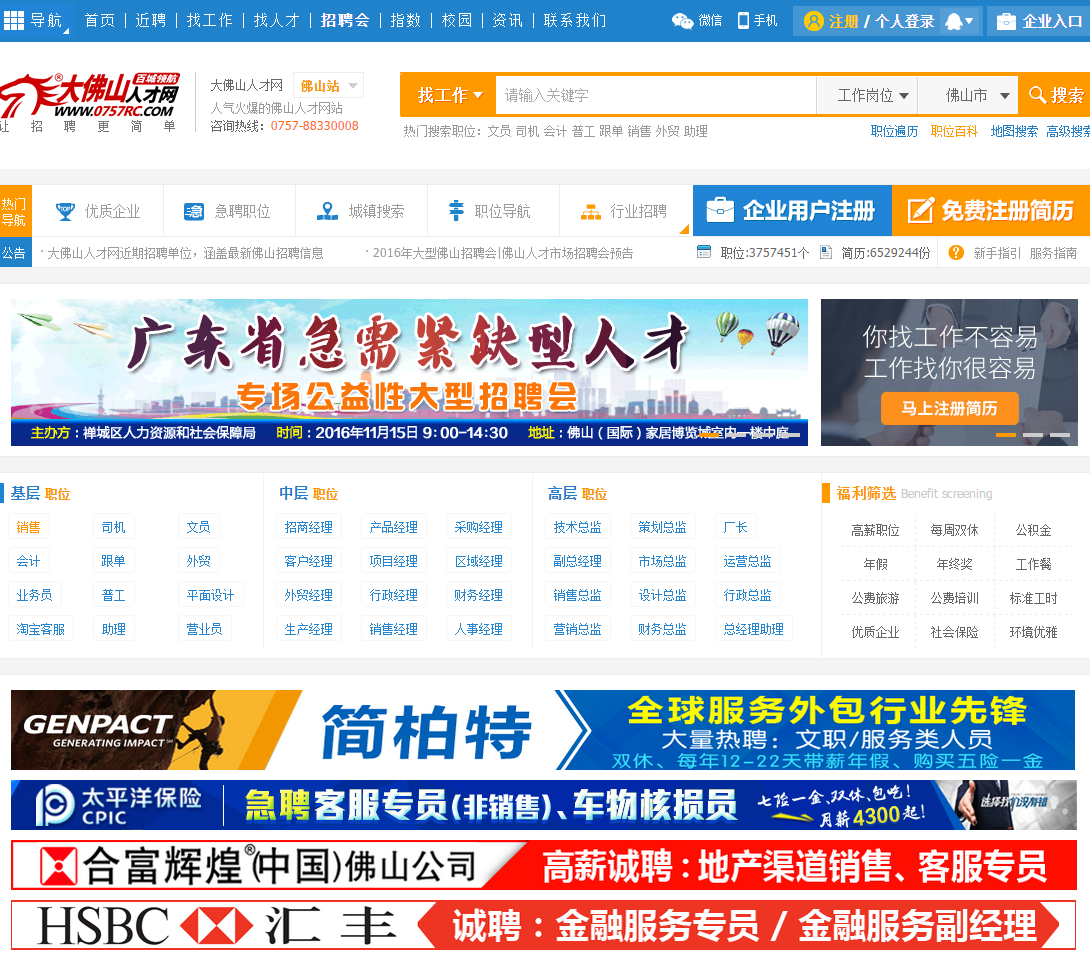The image size is (1090, 955).
Task: Open 指数 in the top navigation
Action: point(406,20)
